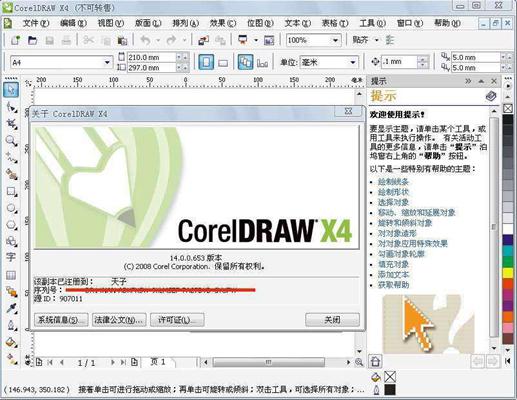Open the units dropdown showing 毫米
Viewport: 517px width, 400px height.
pyautogui.click(x=352, y=62)
